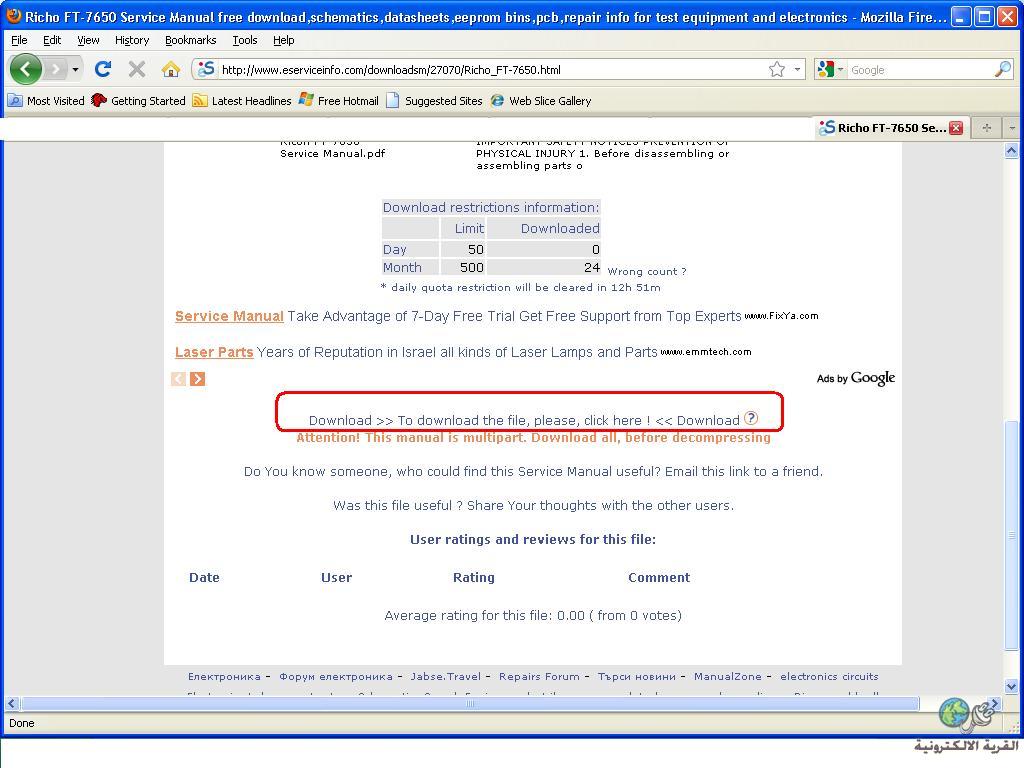The width and height of the screenshot is (1024, 768).
Task: Open the Most Visited bookmarks folder
Action: 46,101
